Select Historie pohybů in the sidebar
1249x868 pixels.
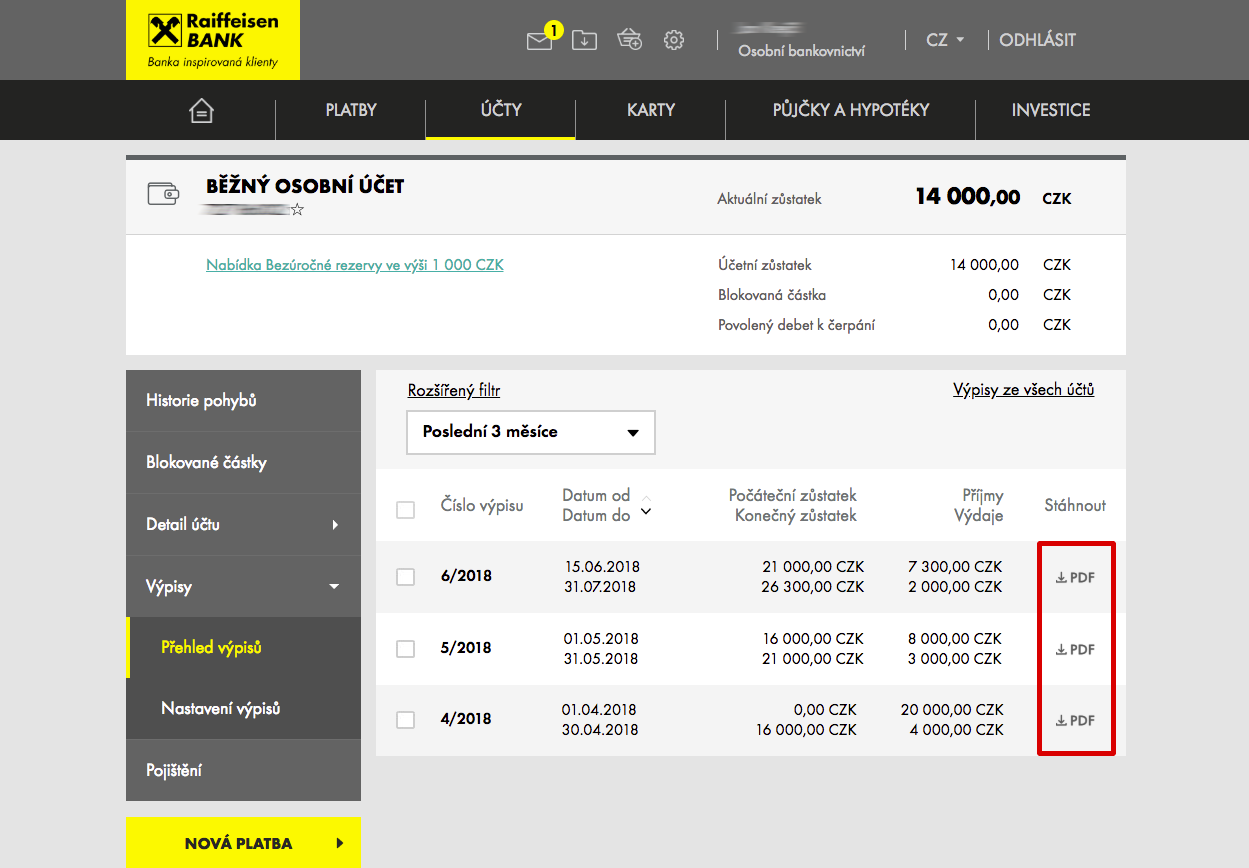pos(243,400)
